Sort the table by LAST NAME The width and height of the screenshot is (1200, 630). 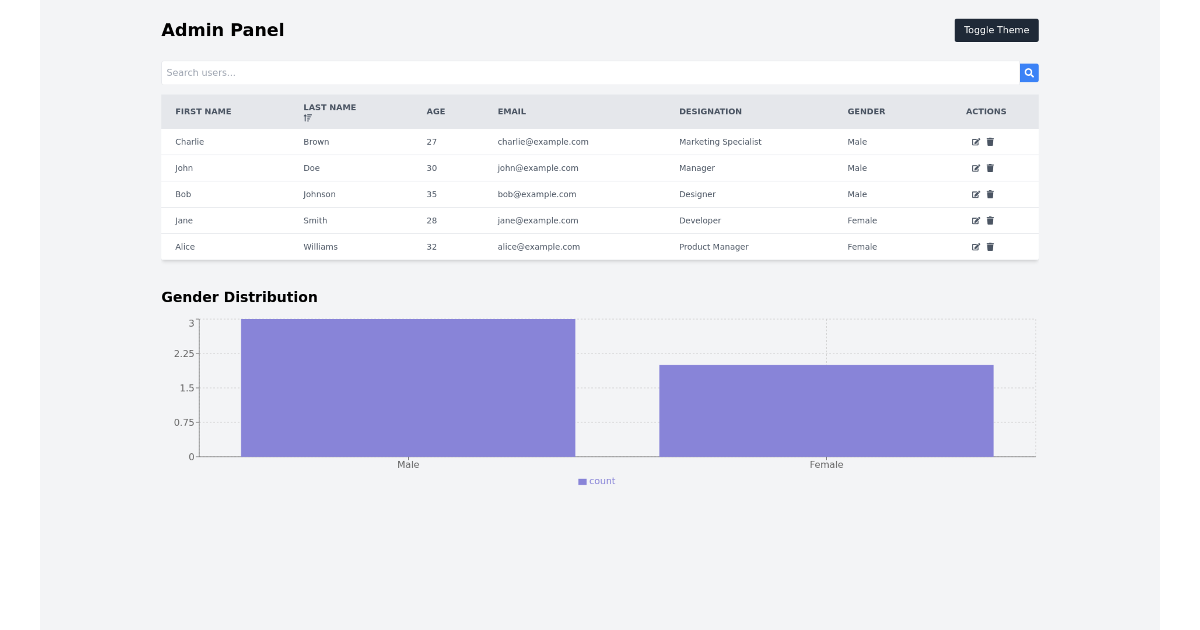click(x=329, y=106)
